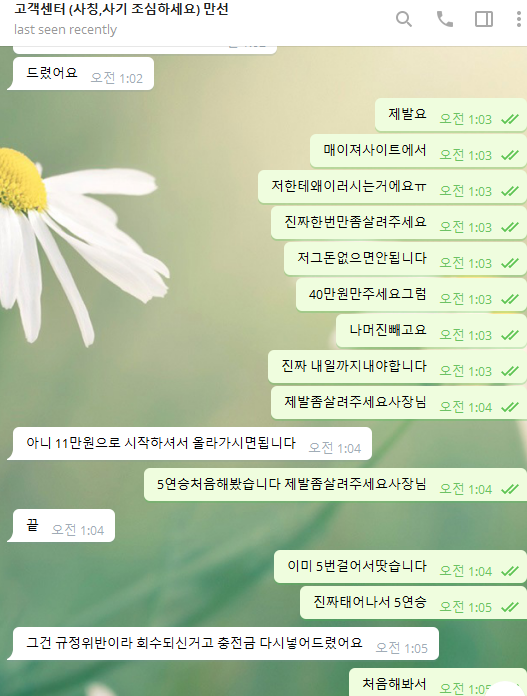Click read ticks on '진짜태어나서 5연승' message
The image size is (527, 696).
pyautogui.click(x=510, y=607)
